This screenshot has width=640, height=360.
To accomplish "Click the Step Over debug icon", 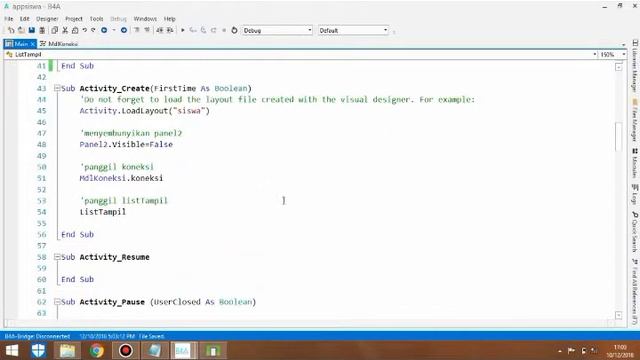I will click(203, 30).
